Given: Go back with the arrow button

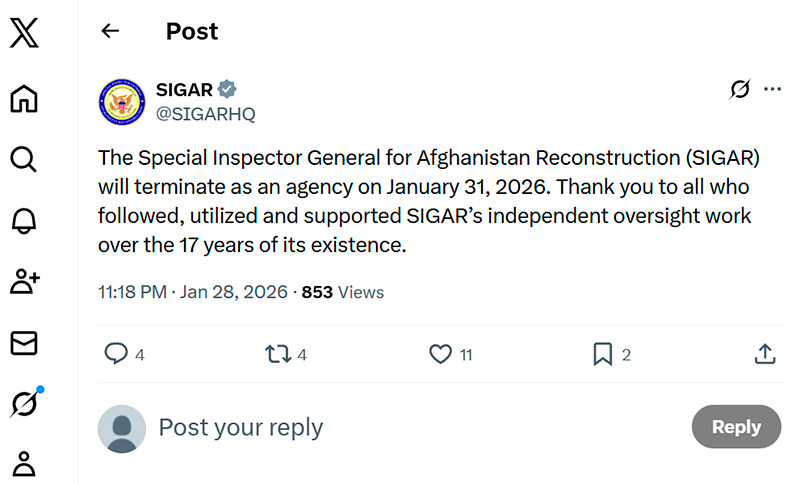Looking at the screenshot, I should (x=110, y=31).
